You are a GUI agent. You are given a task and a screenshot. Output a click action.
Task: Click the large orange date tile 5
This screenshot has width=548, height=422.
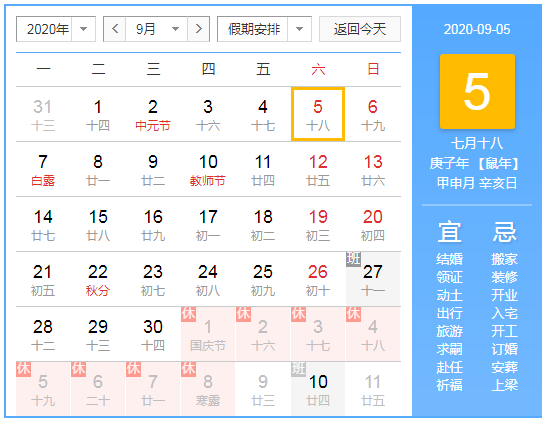coord(477,92)
